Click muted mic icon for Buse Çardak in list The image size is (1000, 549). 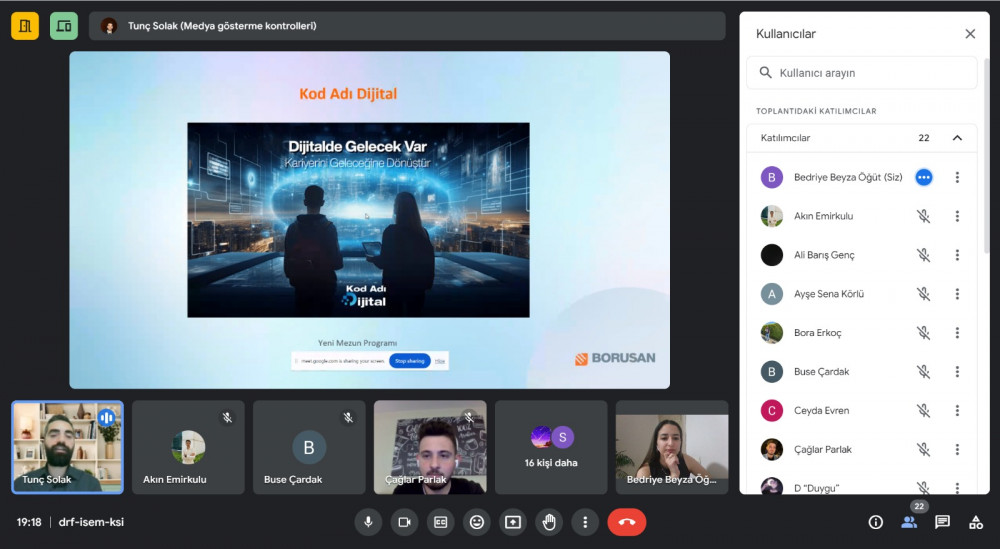923,372
